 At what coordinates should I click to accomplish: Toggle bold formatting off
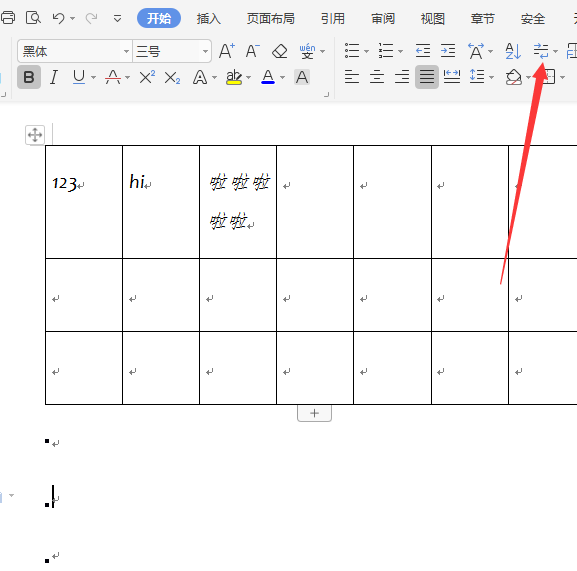click(29, 77)
